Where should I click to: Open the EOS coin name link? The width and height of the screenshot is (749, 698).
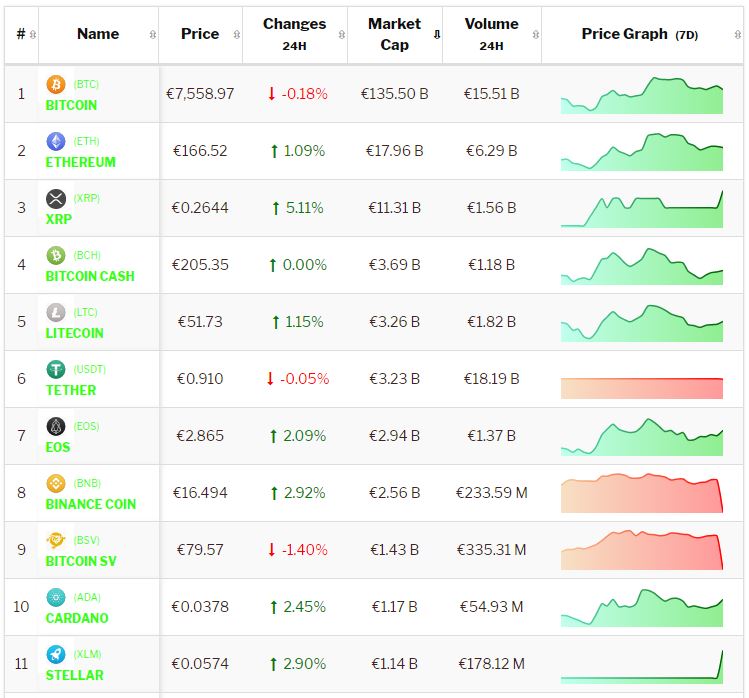click(x=58, y=447)
